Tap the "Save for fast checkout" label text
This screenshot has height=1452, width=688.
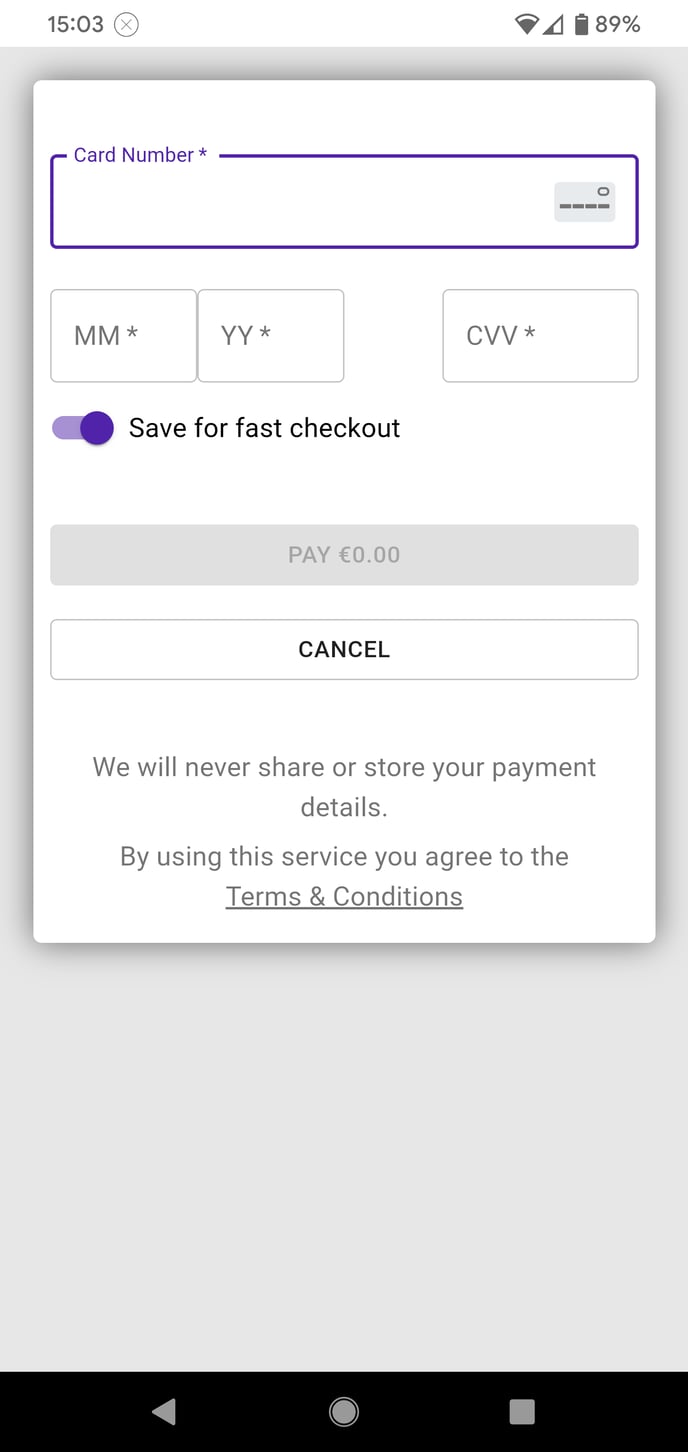tap(264, 428)
